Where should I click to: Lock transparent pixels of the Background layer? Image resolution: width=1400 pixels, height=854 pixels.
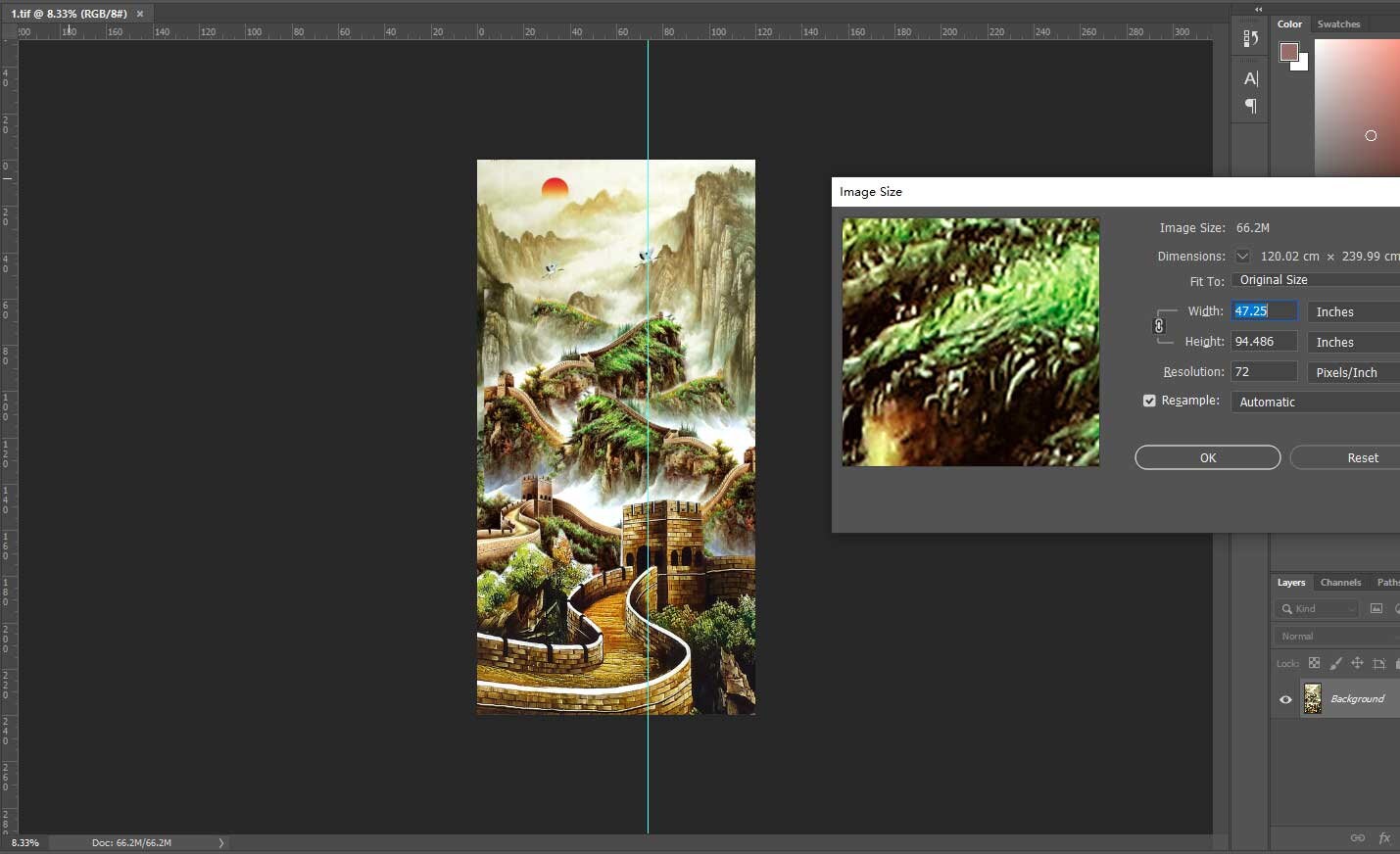click(x=1314, y=663)
